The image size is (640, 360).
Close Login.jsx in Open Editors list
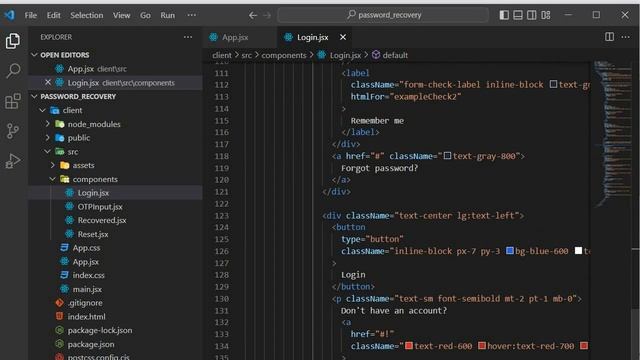pos(48,82)
